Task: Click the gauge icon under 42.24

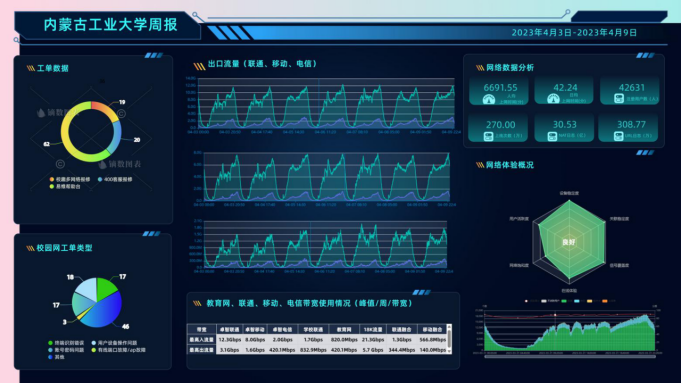Action: tap(553, 99)
